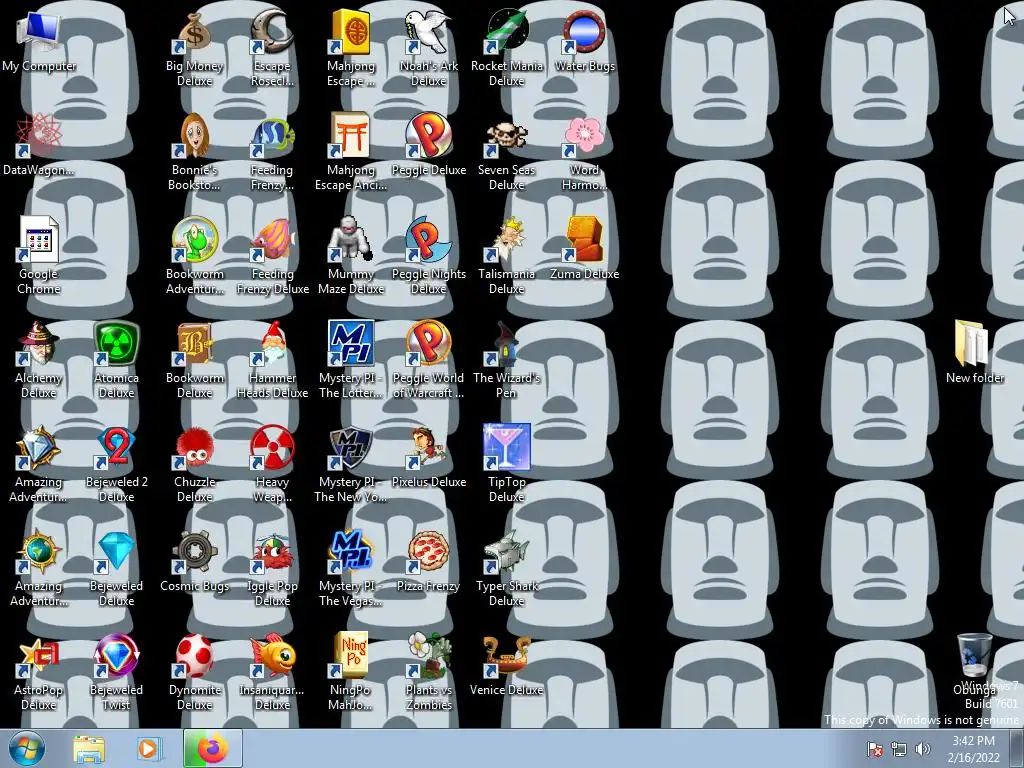Click the Insaniquarium Deluxe fish icon
Screen dimensions: 1024x768
tap(272, 656)
